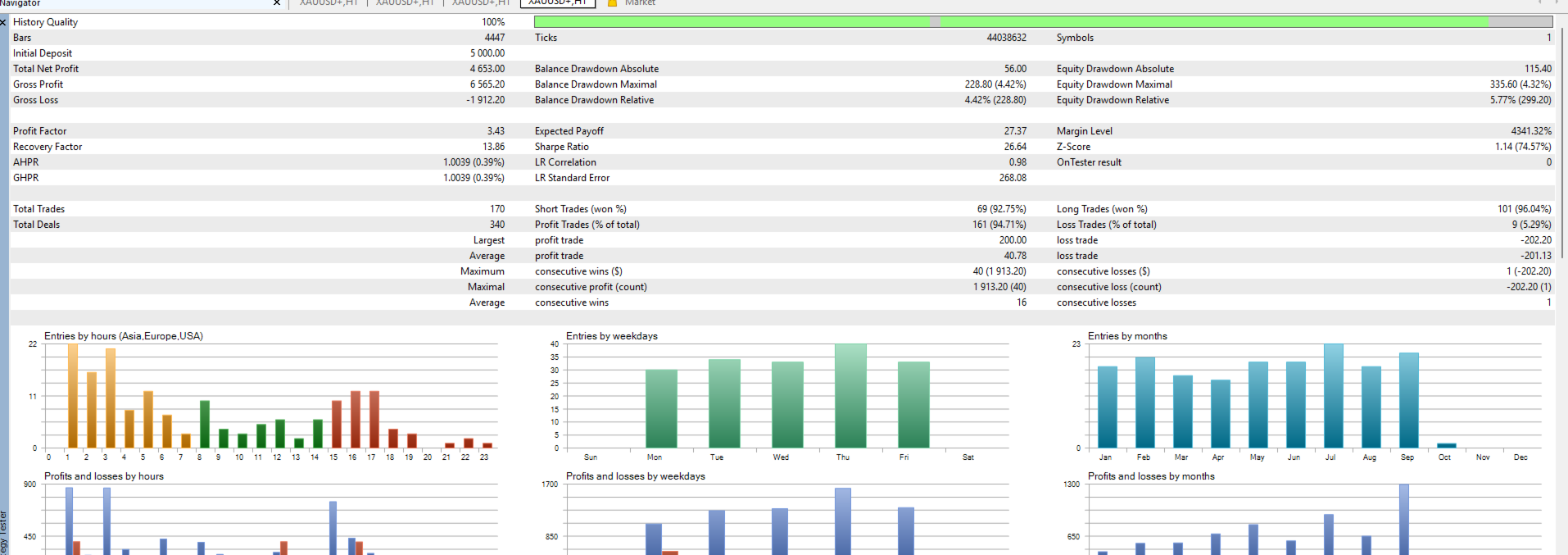Click the Gross Profit value '6 565.20'
Screen dimensions: 1568x555
[x=487, y=84]
